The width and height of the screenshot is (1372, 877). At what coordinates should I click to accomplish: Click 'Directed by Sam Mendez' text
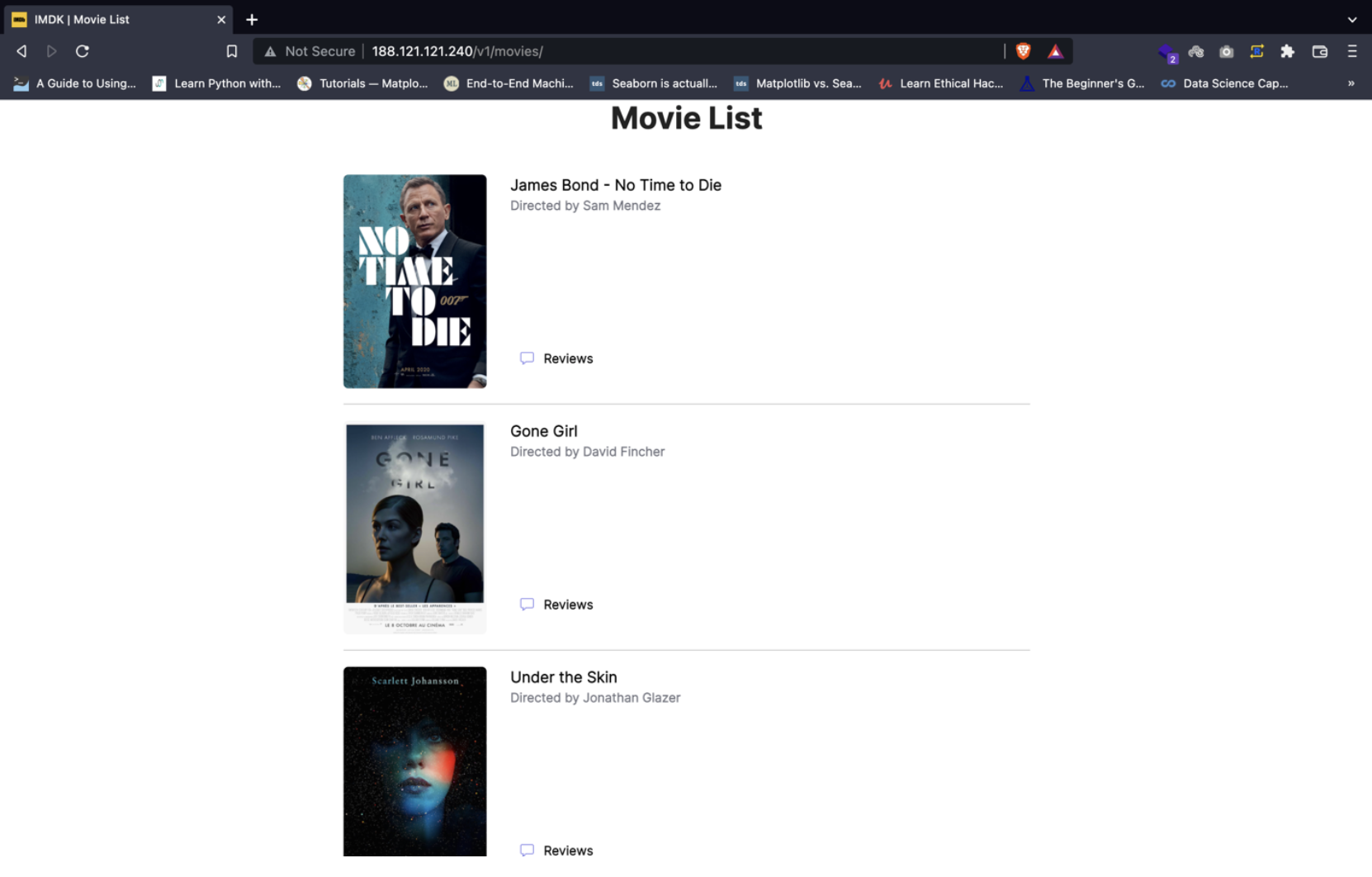[585, 206]
